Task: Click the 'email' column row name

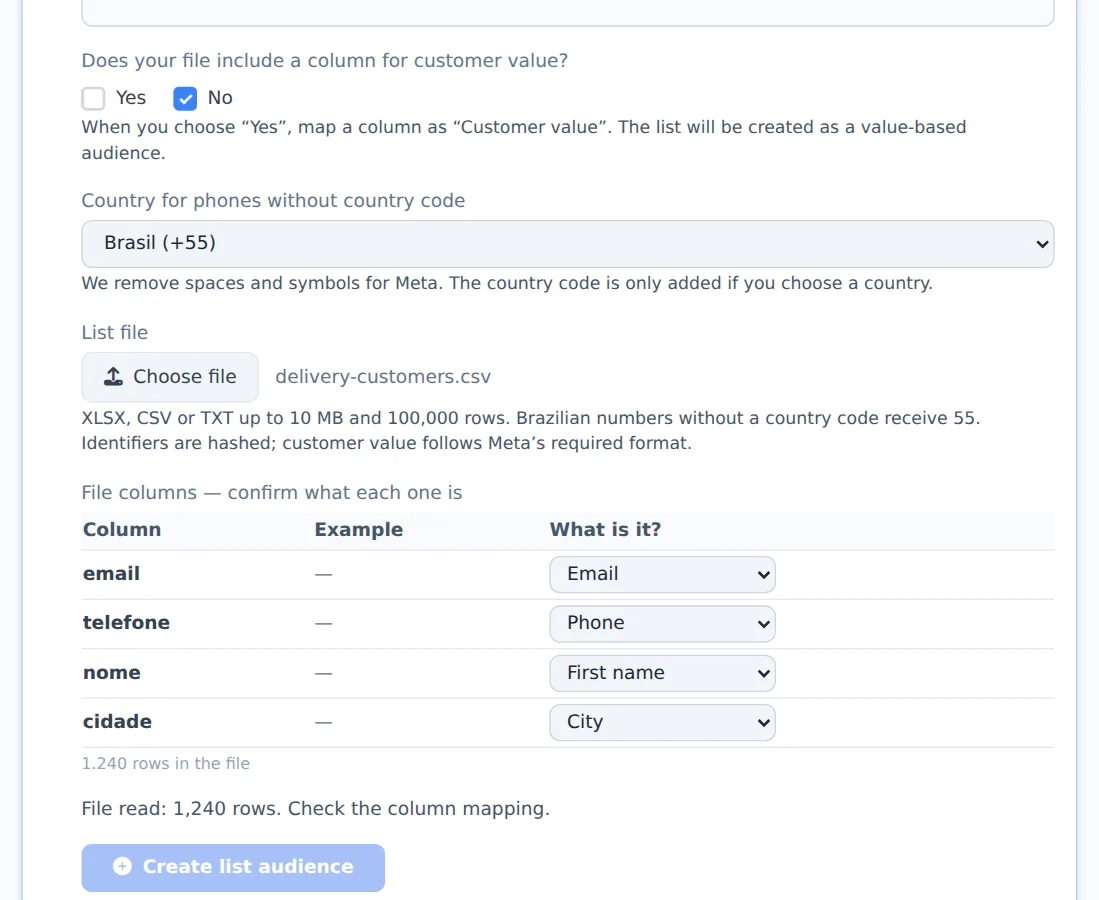Action: click(111, 573)
